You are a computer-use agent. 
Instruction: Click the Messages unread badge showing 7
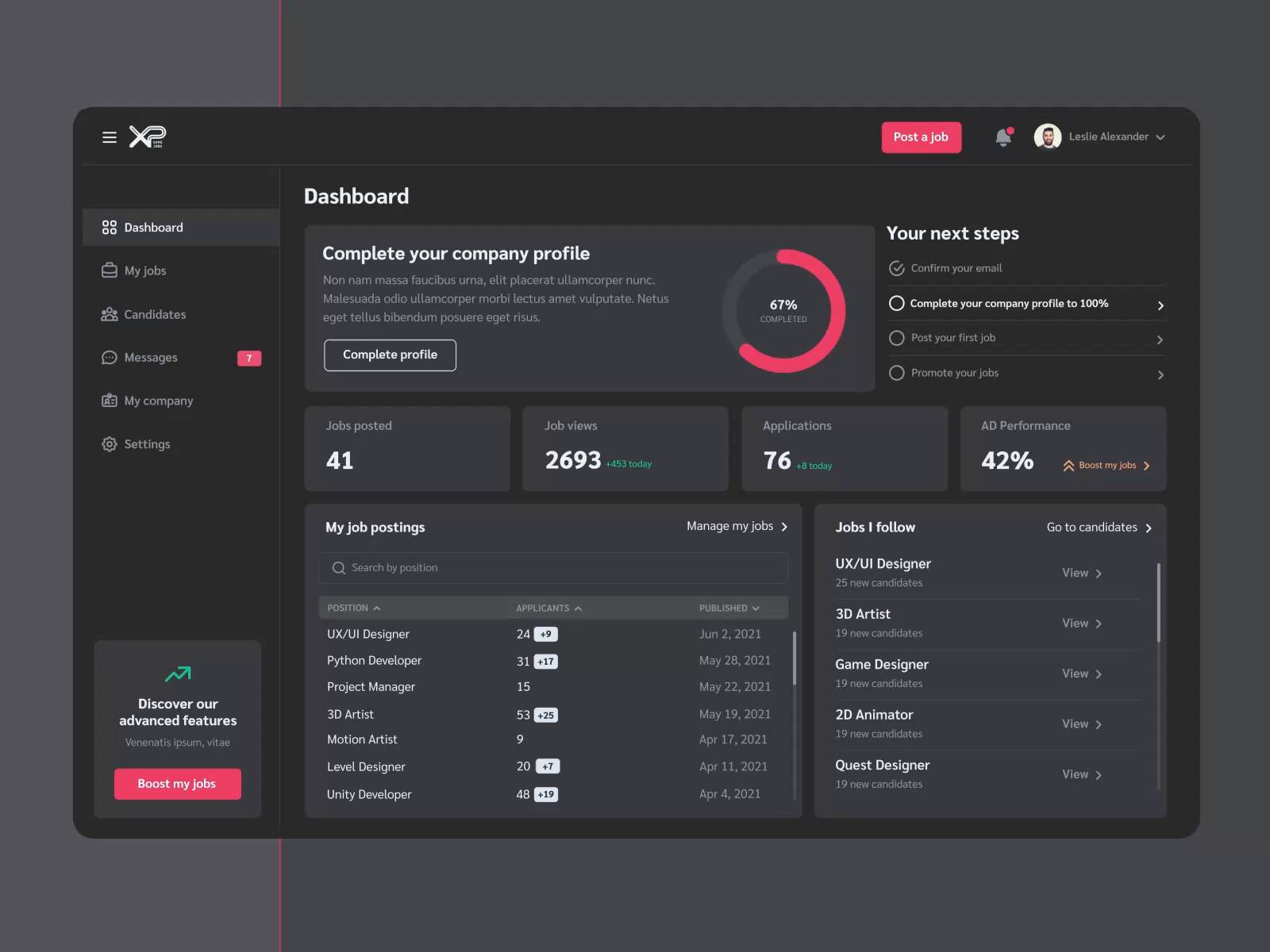(249, 359)
